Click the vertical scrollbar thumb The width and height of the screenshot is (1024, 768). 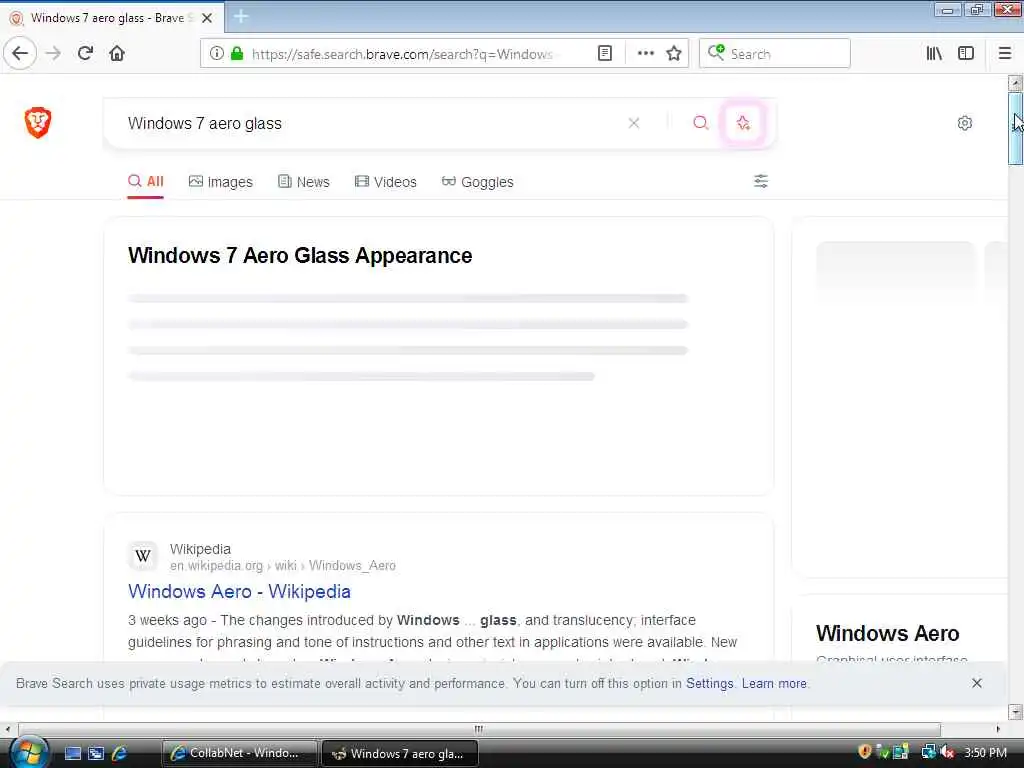pyautogui.click(x=1015, y=129)
